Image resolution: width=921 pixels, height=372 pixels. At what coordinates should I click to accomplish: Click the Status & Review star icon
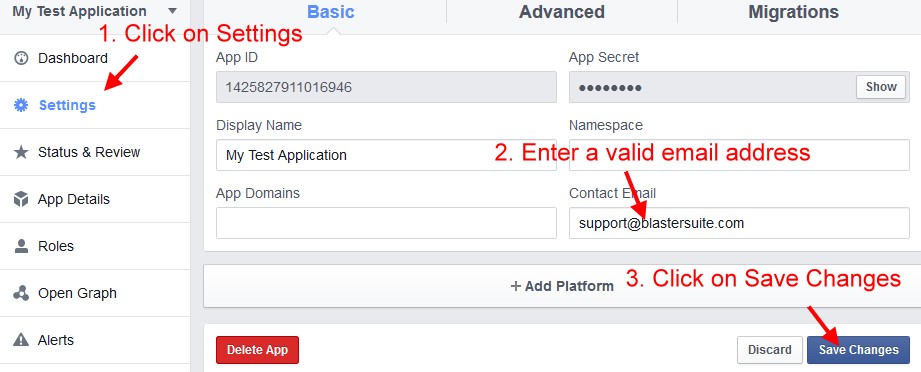(21, 152)
